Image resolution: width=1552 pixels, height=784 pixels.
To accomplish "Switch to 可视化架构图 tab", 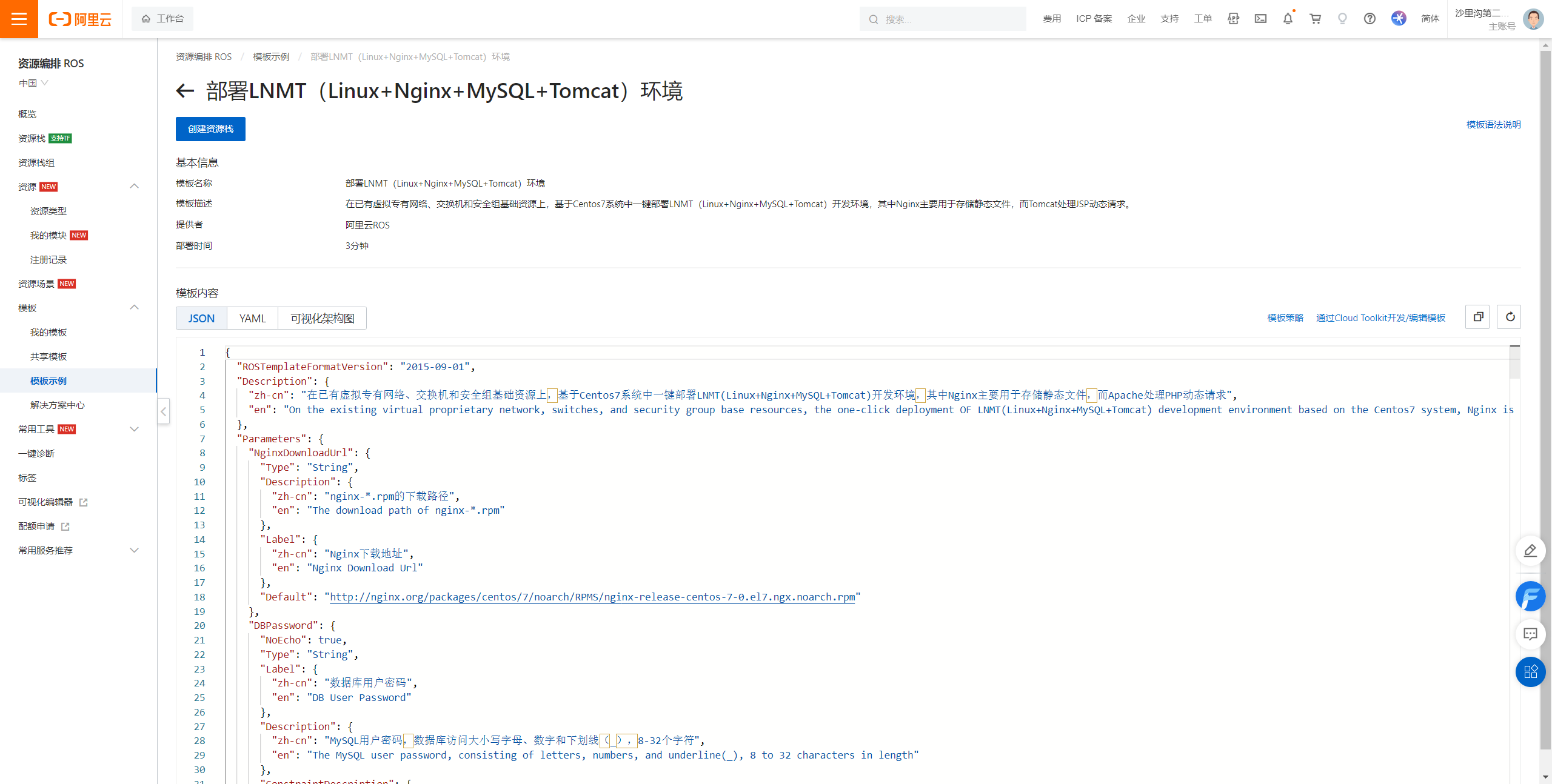I will pos(322,318).
